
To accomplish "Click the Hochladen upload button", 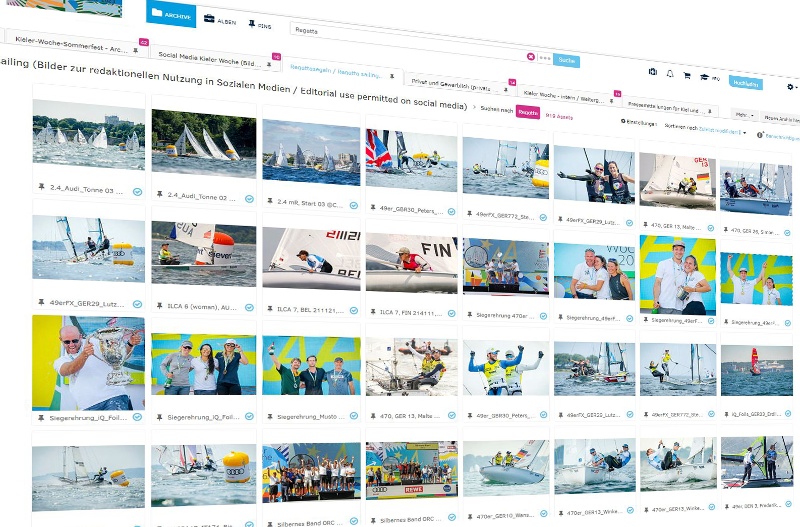I will coord(745,83).
